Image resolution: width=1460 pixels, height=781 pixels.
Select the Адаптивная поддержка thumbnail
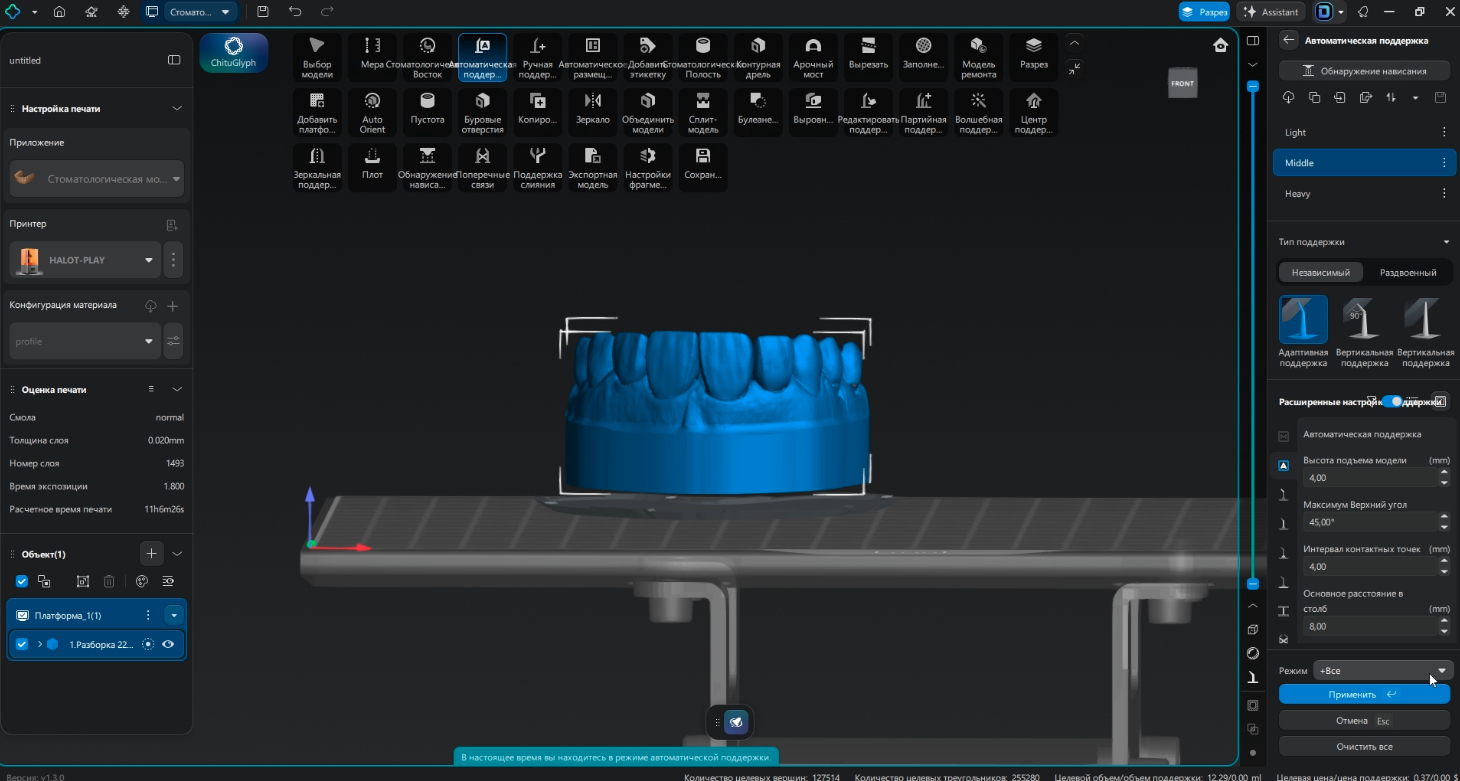click(1303, 319)
